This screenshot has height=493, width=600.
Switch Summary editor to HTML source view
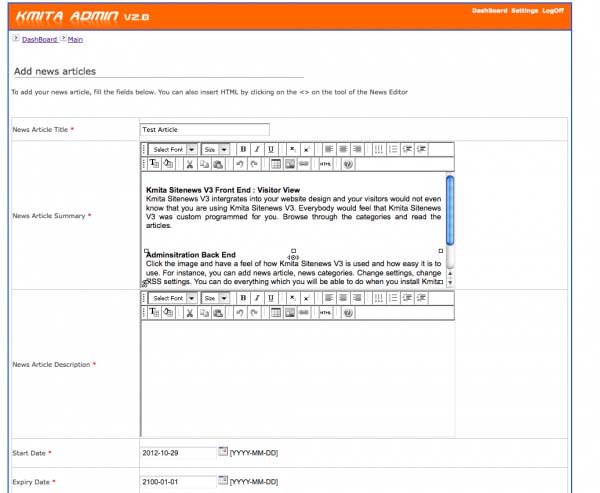(x=326, y=164)
